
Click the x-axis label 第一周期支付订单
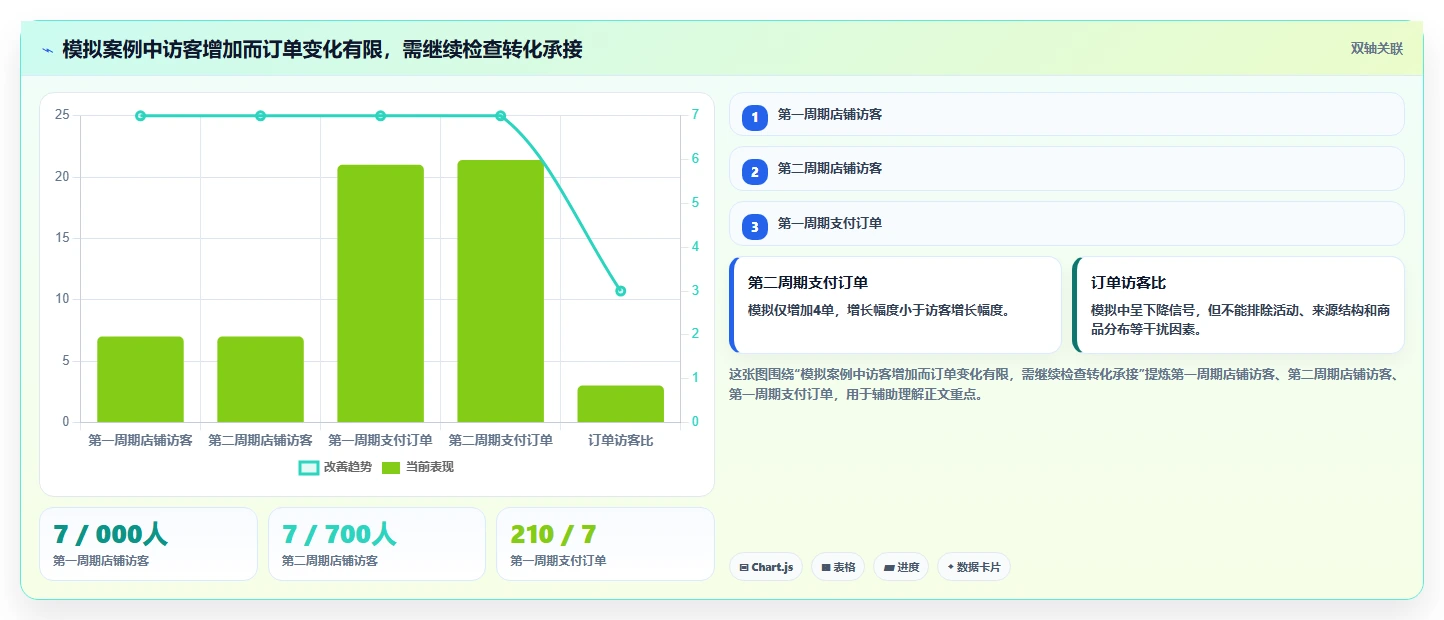point(380,440)
